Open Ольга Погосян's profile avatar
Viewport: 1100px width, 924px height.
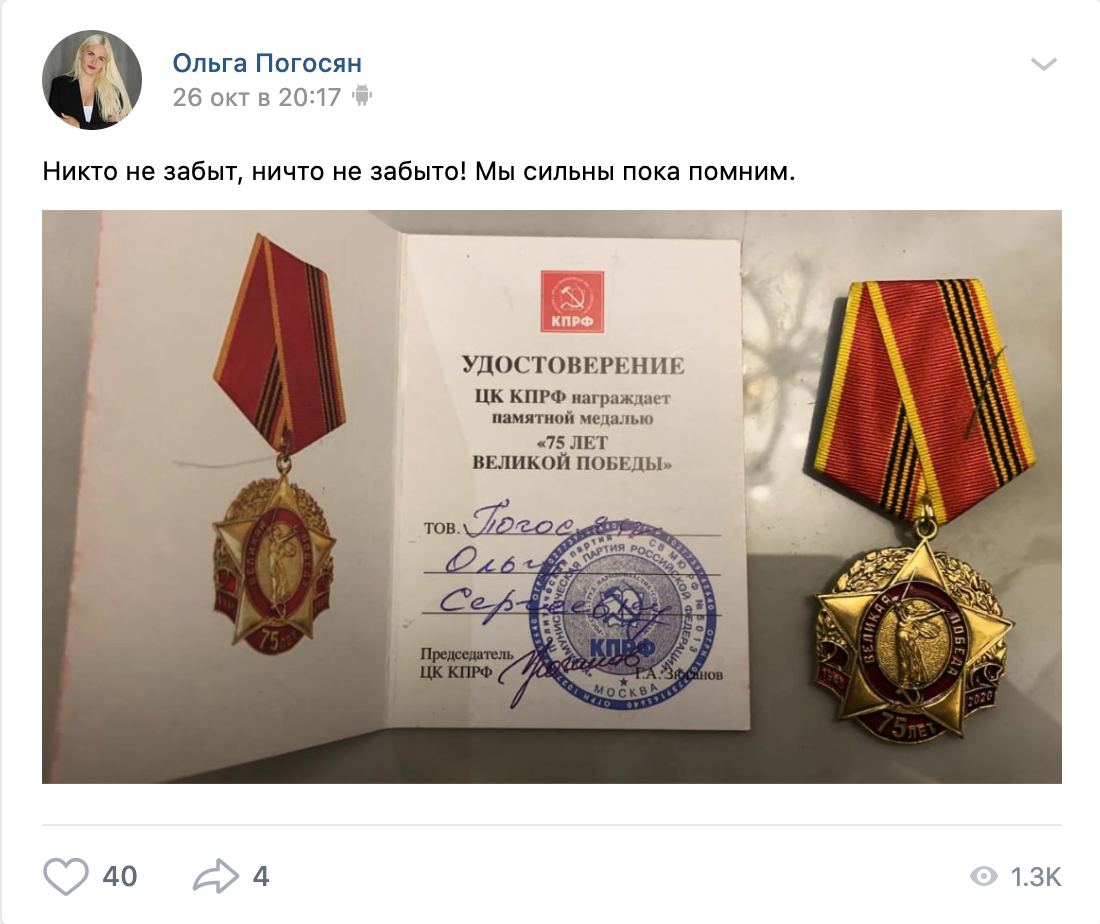(x=92, y=80)
